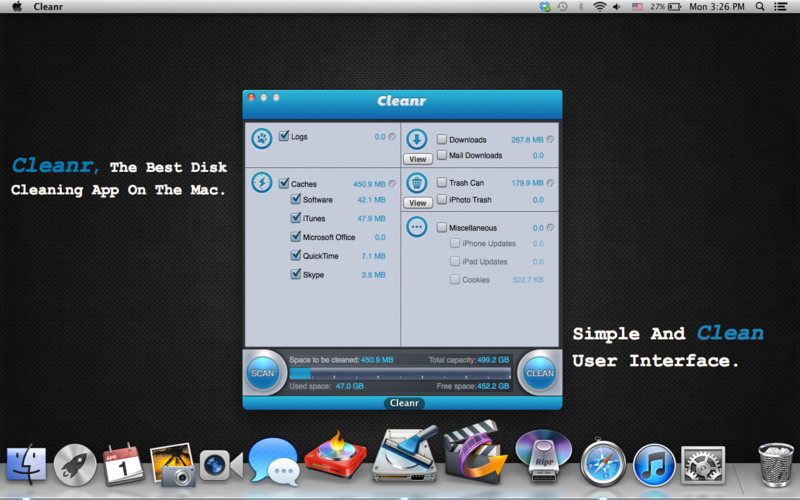The image size is (800, 500).
Task: Click the info icon beside Caches size
Action: coord(392,184)
